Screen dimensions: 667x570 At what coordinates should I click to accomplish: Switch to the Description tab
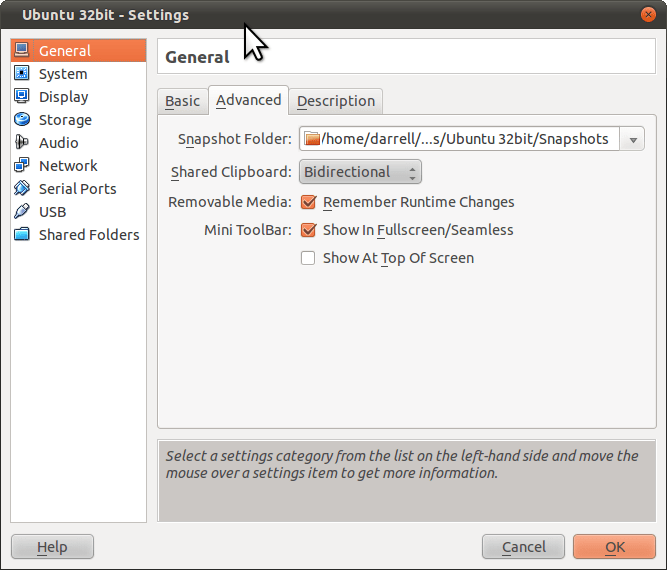(336, 101)
